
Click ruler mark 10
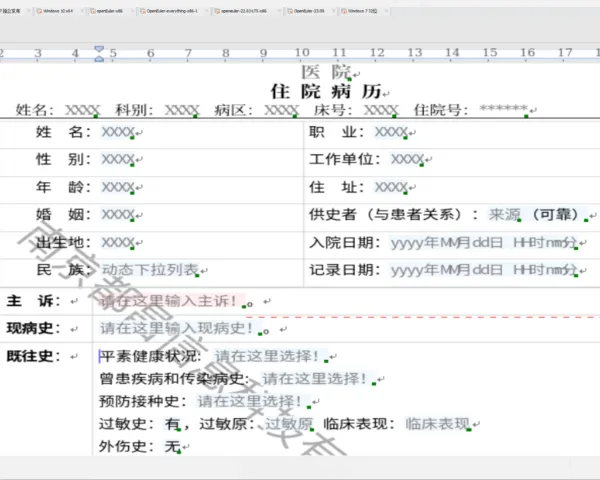[302, 52]
